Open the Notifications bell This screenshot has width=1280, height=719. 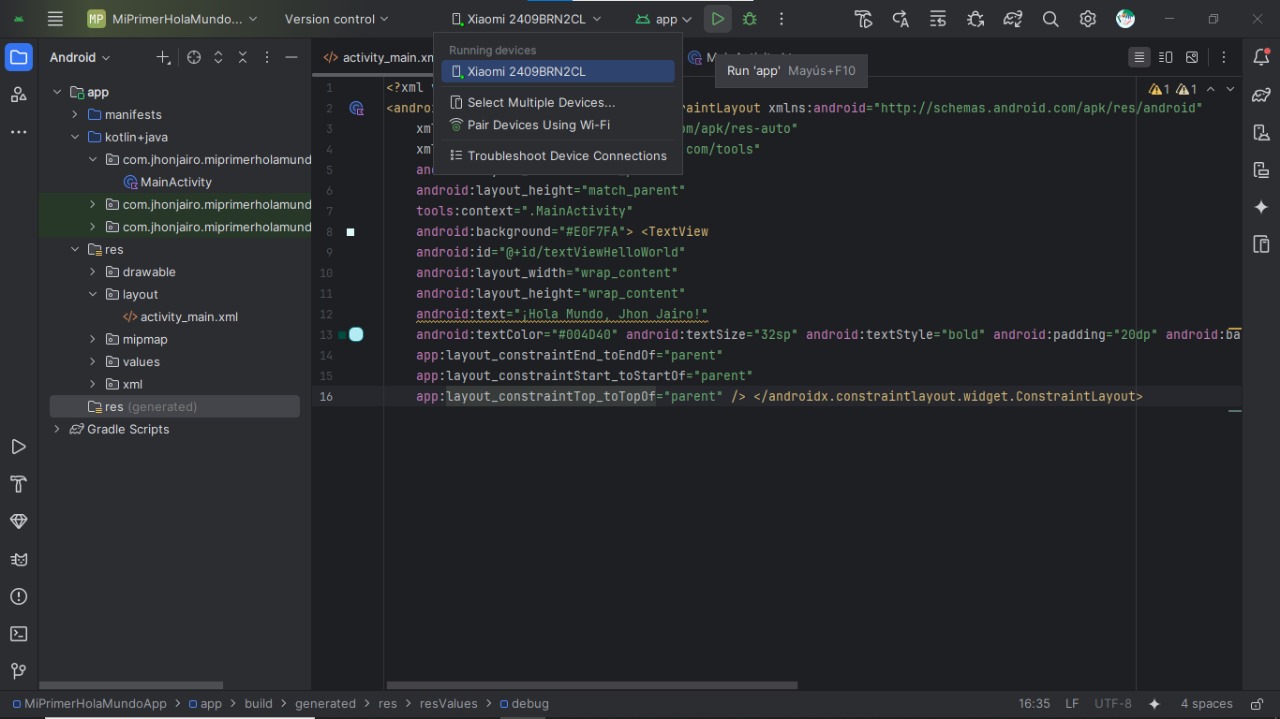(x=1261, y=57)
